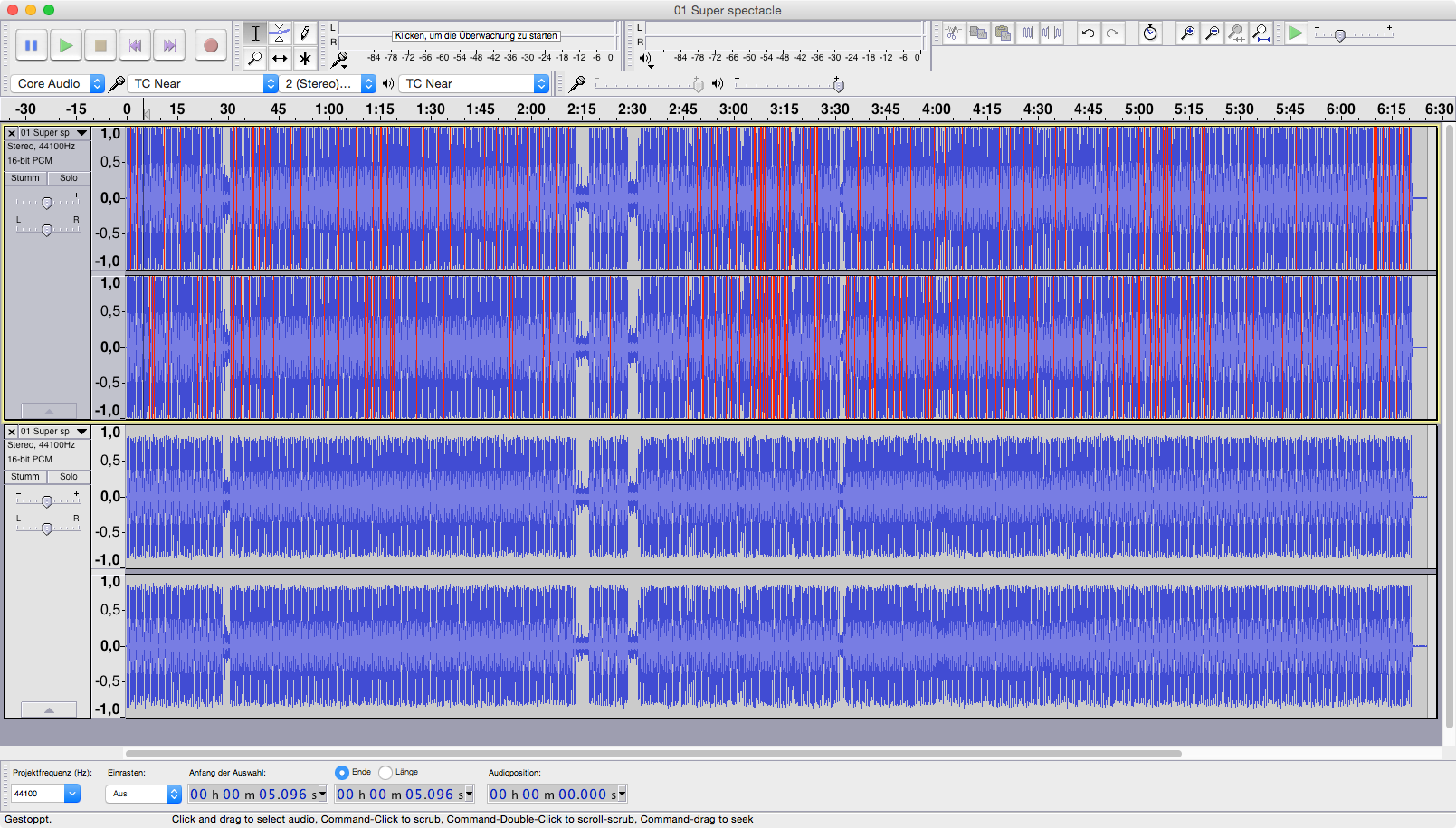Viewport: 1456px width, 828px height.
Task: Select the Envelope tool
Action: [x=281, y=33]
